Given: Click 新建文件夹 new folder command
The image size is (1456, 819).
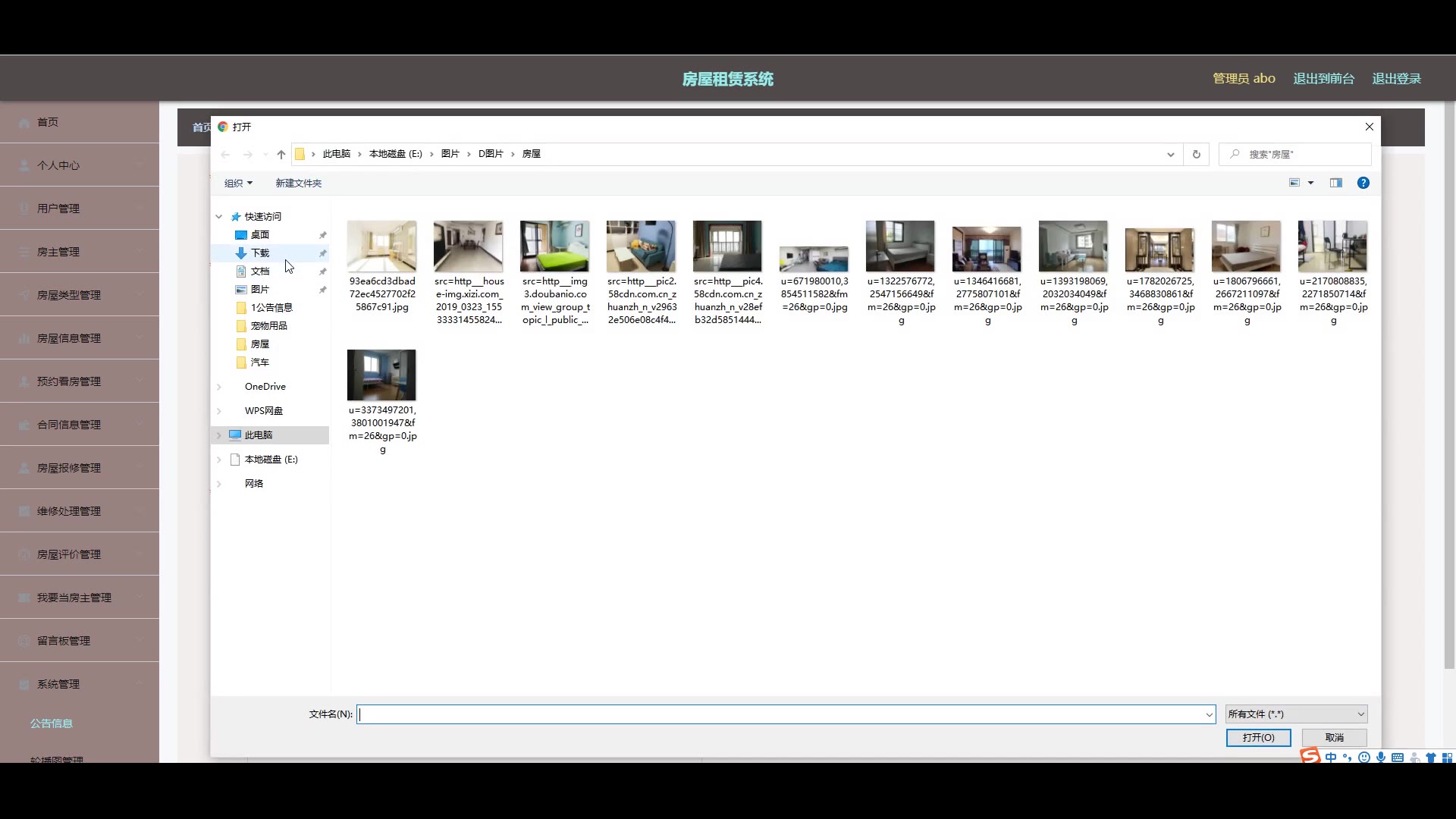Looking at the screenshot, I should (x=298, y=183).
